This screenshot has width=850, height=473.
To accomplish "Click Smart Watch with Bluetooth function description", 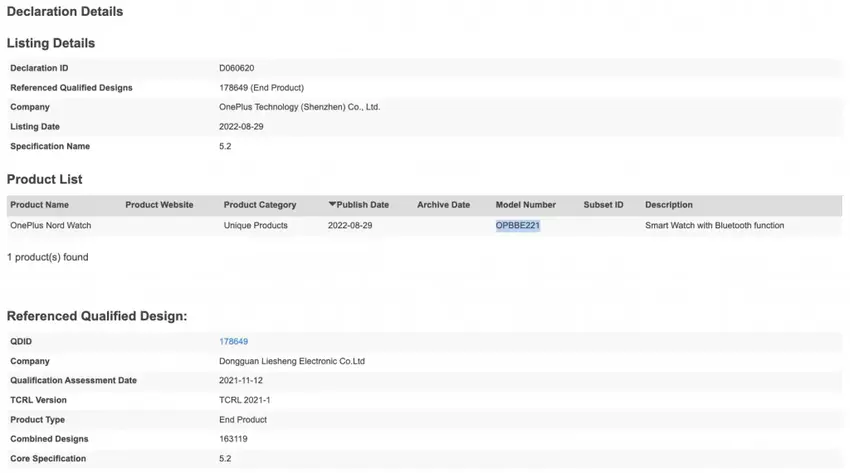I will pyautogui.click(x=714, y=226).
